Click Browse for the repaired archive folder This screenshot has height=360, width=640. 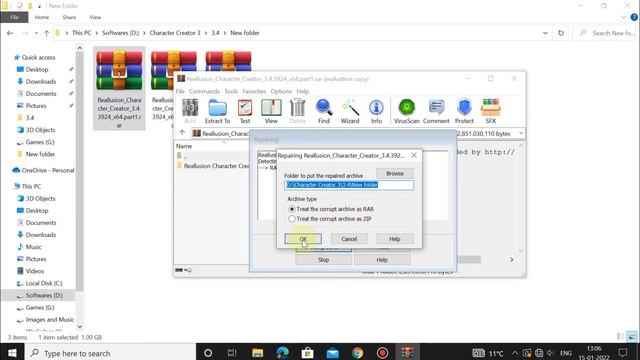click(x=395, y=173)
